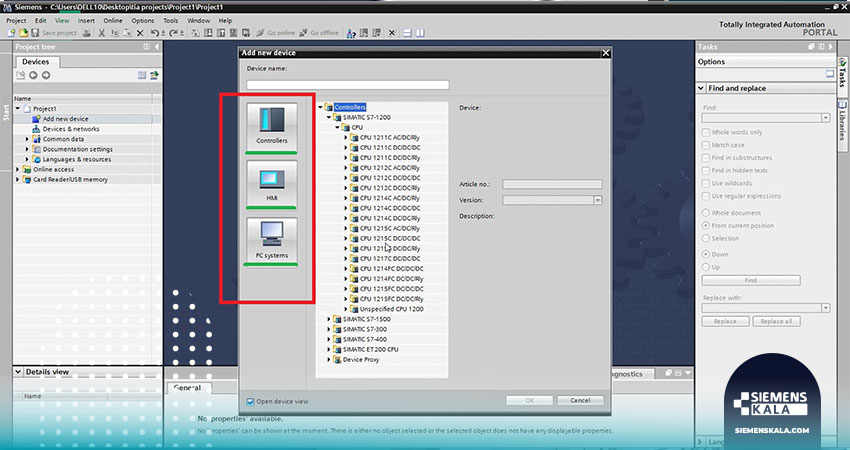Open the Insert menu
This screenshot has height=450, width=850.
[86, 21]
